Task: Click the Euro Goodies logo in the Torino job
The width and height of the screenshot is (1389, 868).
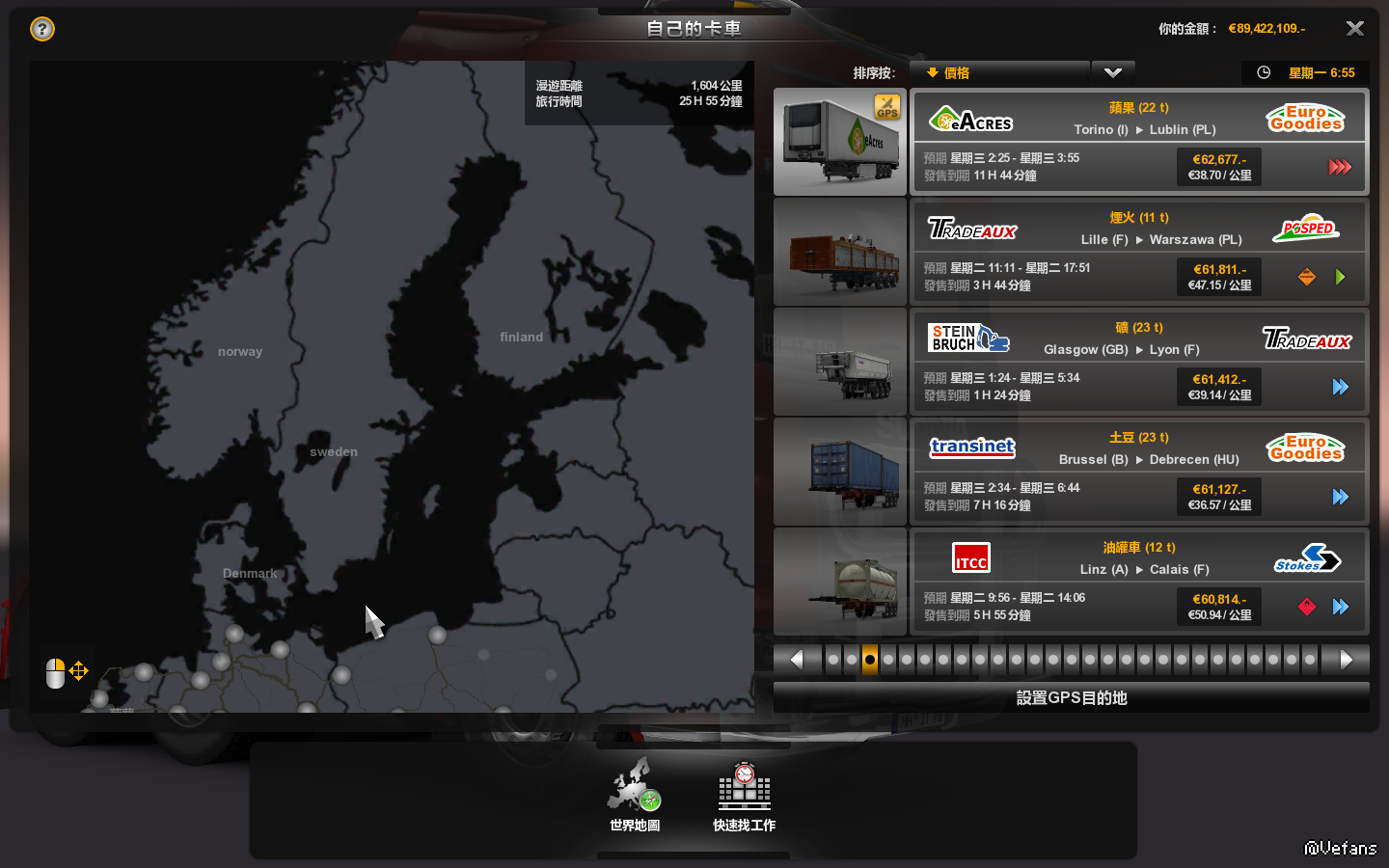Action: point(1306,119)
